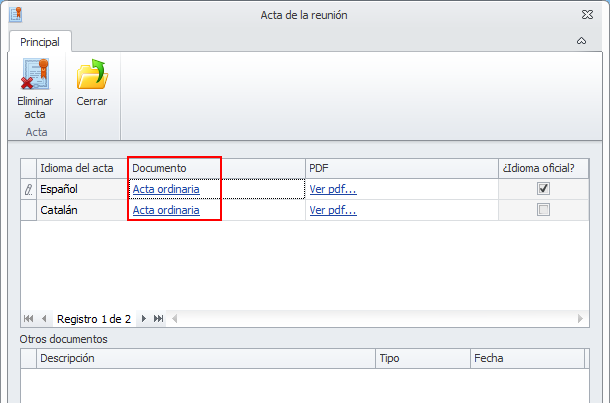This screenshot has height=403, width=610.
Task: Open Ver pdf link in Catalán row
Action: [x=333, y=210]
